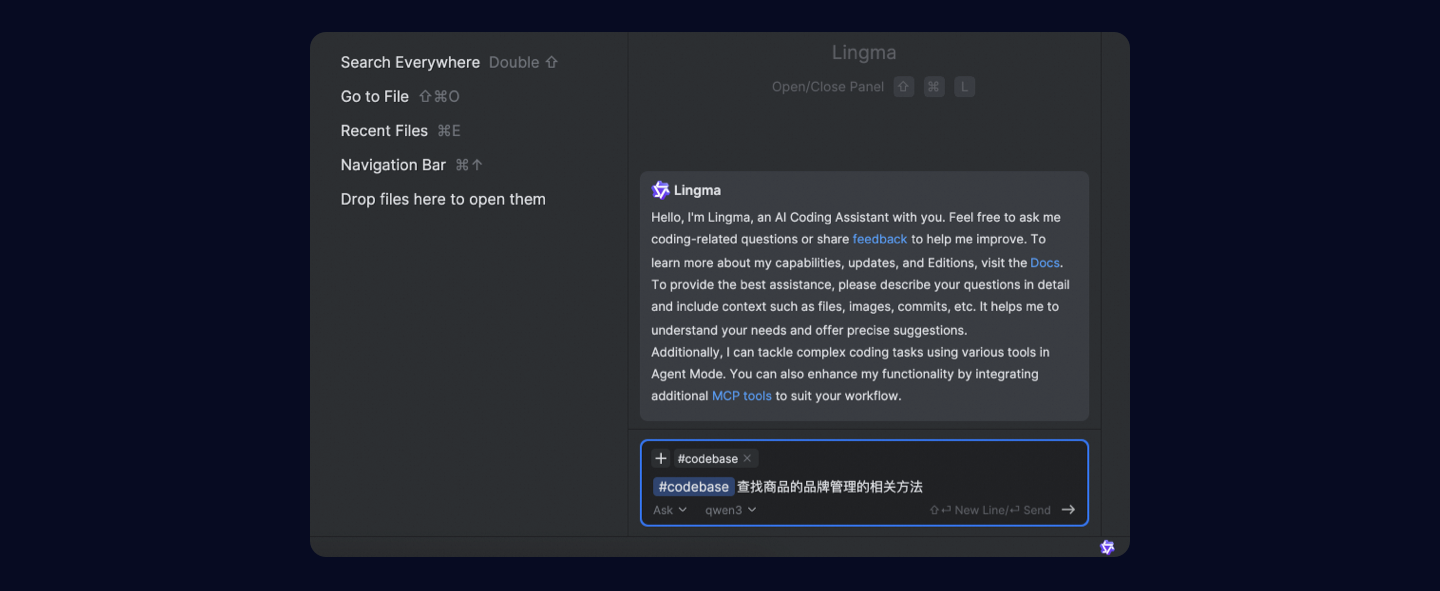Click the Navigation Bar hint
This screenshot has height=591, width=1440.
[x=393, y=165]
